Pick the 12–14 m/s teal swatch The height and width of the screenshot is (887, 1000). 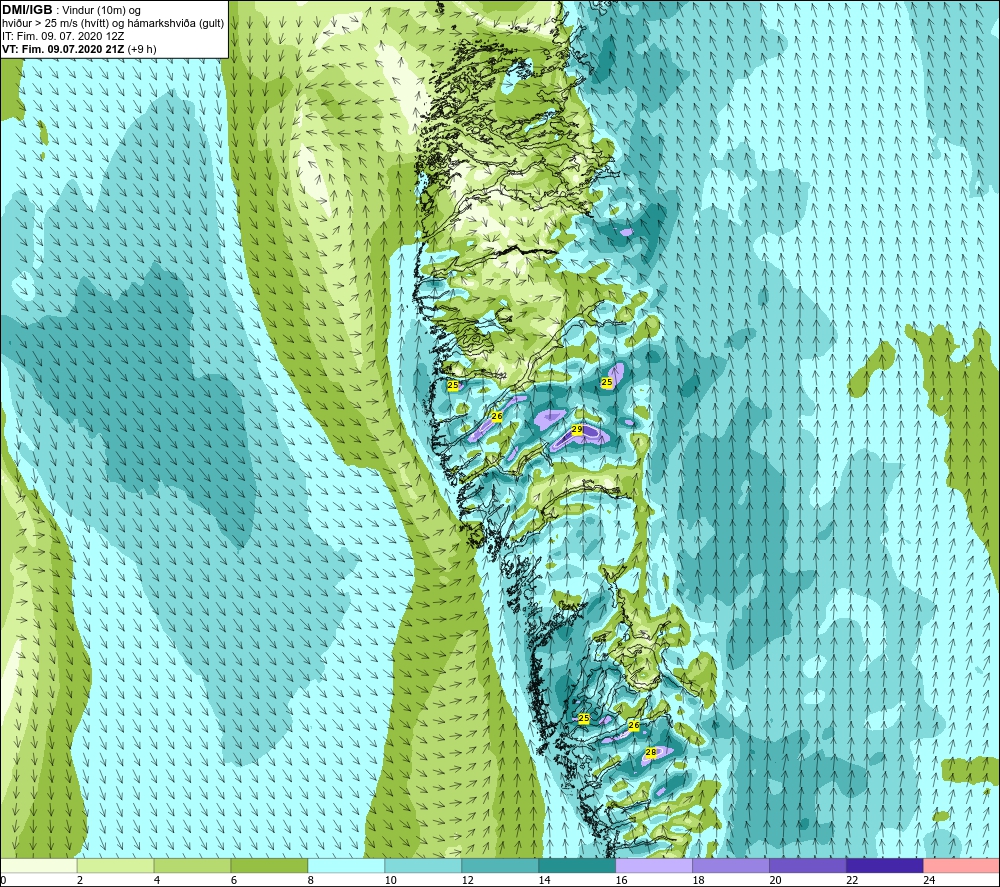500,865
